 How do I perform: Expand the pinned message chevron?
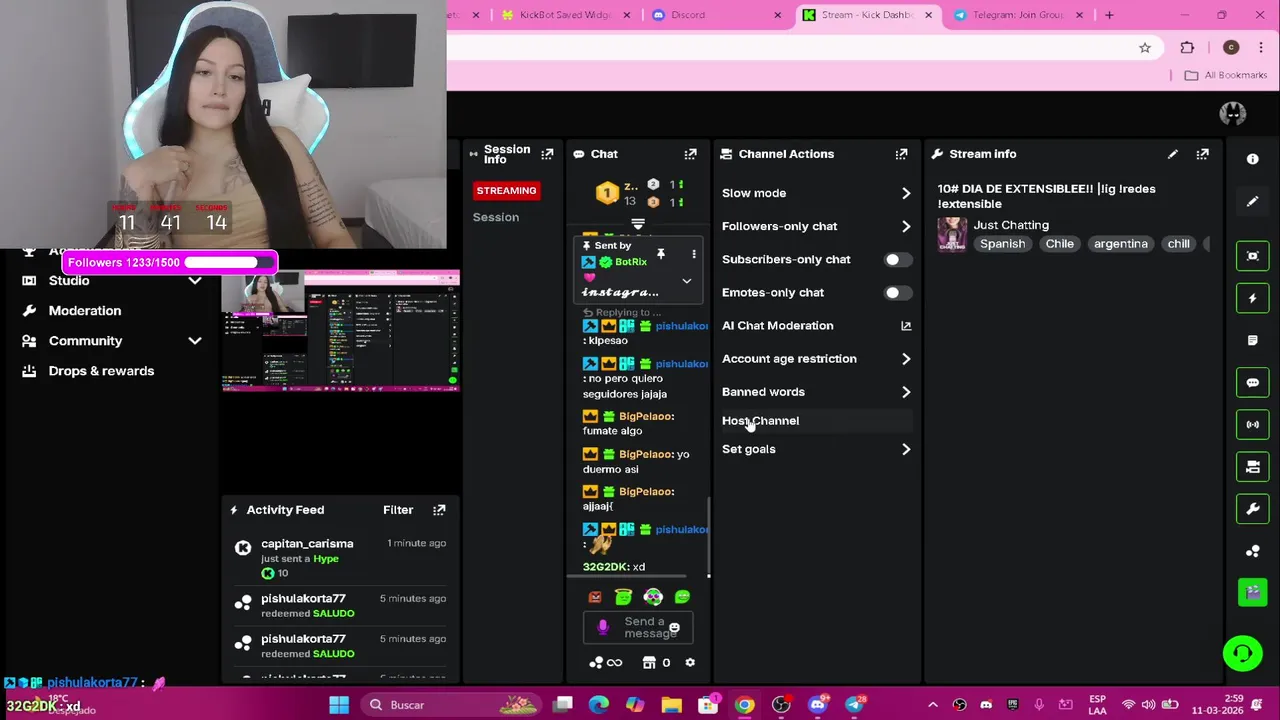[x=686, y=281]
